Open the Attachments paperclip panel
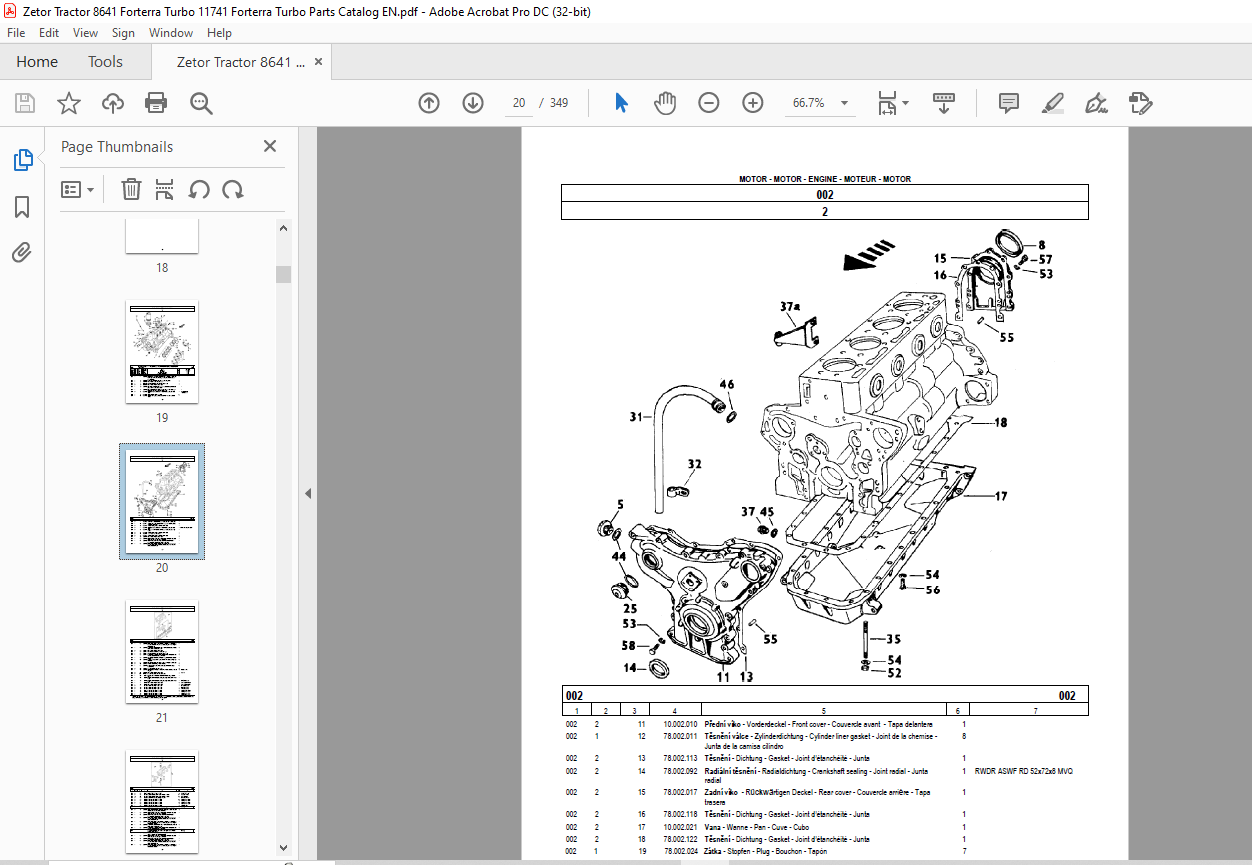 click(x=22, y=253)
